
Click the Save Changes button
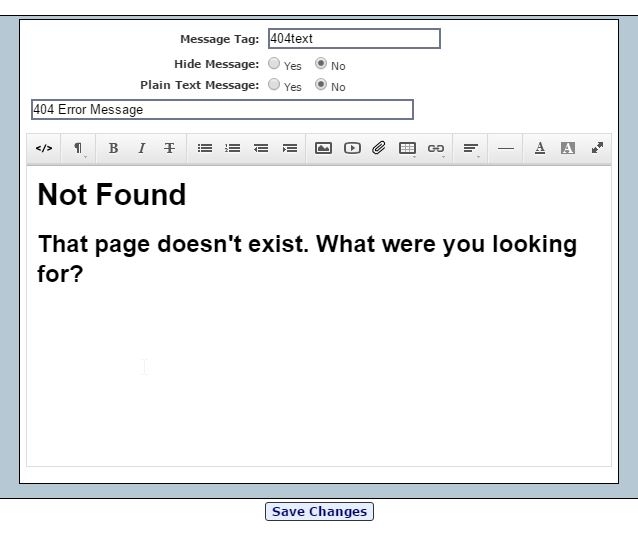319,512
